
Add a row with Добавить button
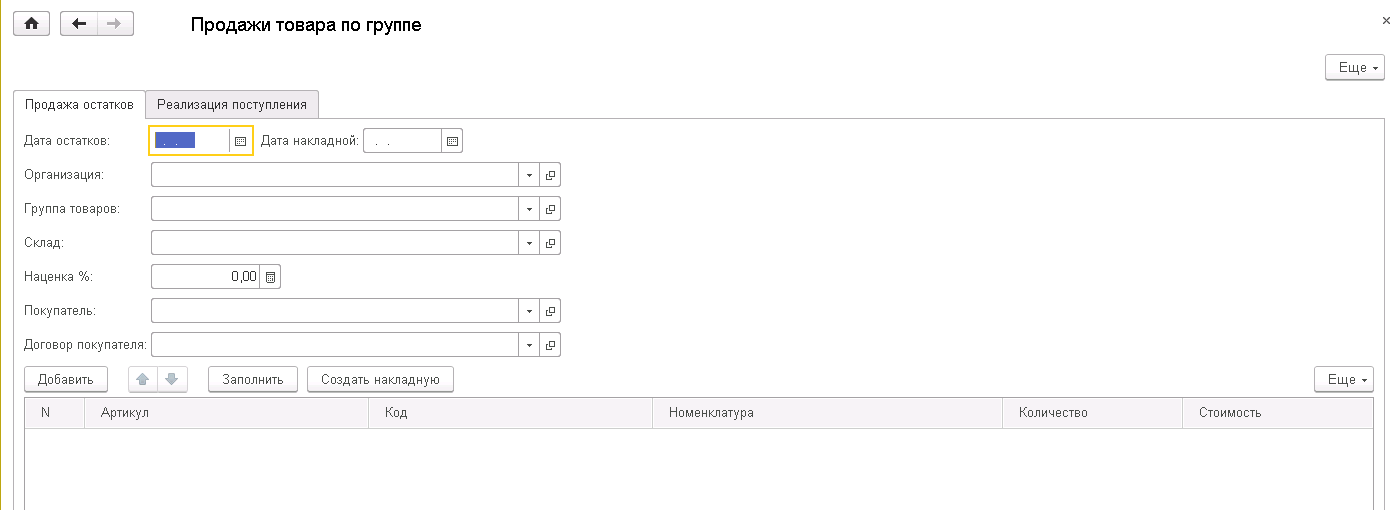click(x=66, y=380)
